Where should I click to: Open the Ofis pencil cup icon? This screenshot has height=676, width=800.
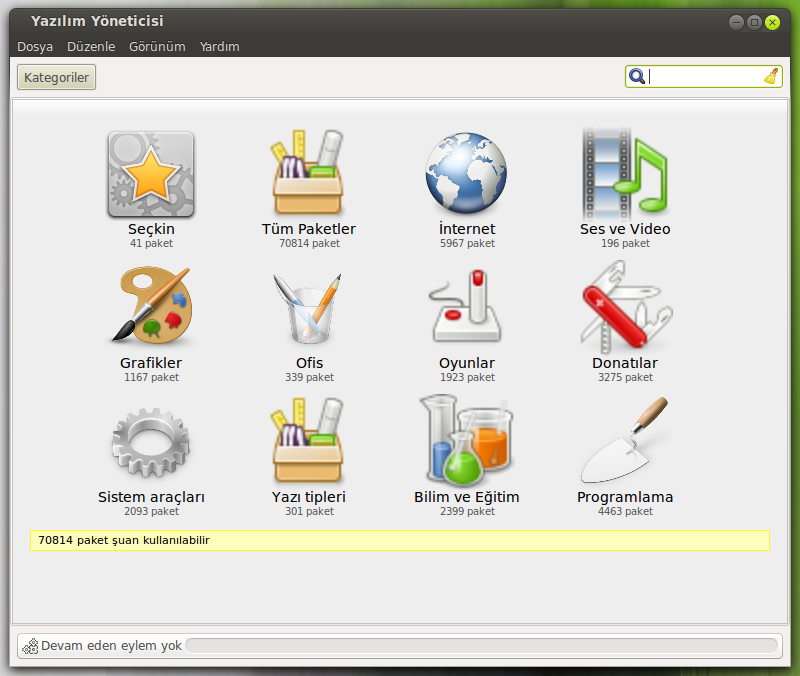point(308,308)
